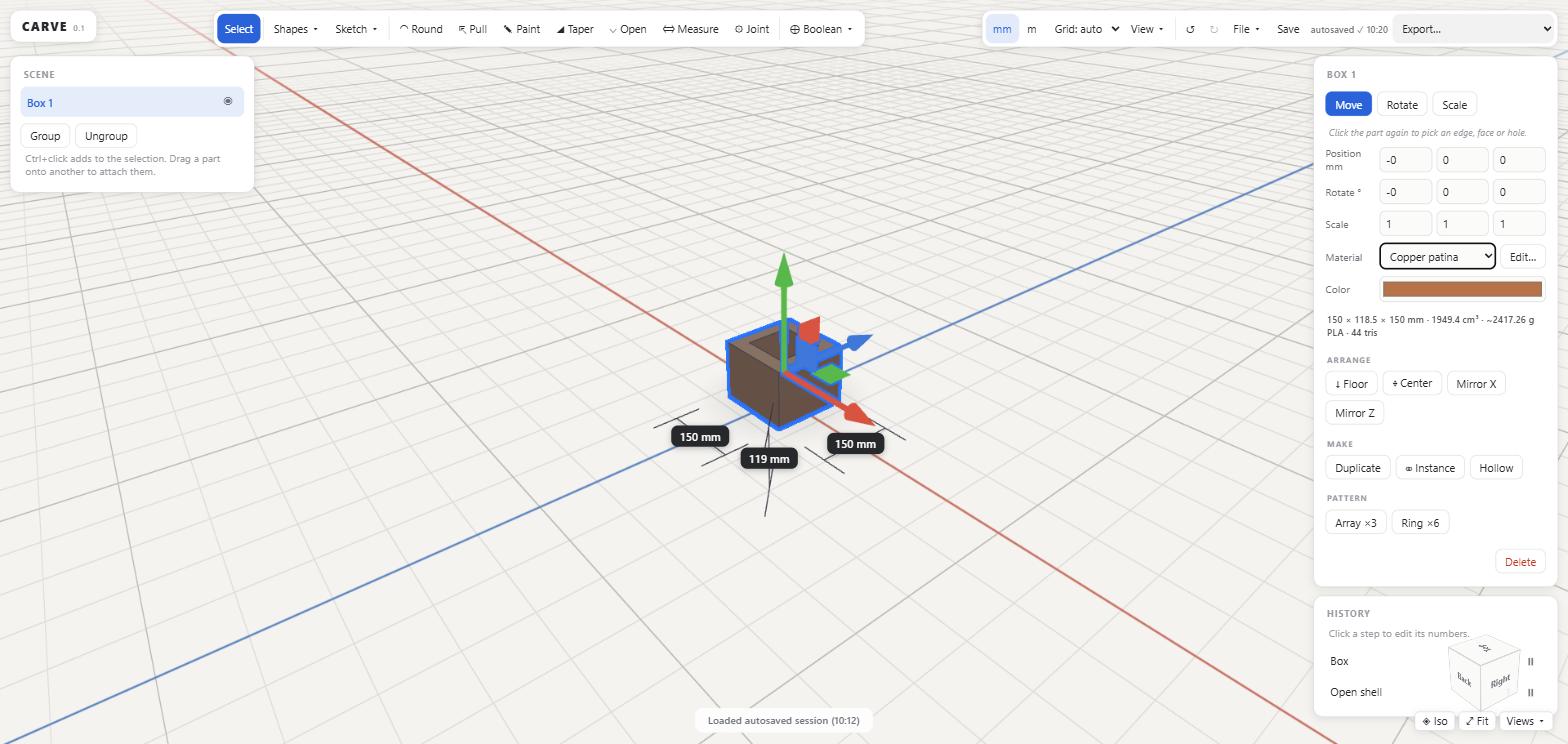The image size is (1568, 744).
Task: Switch units to mm
Action: (1002, 29)
